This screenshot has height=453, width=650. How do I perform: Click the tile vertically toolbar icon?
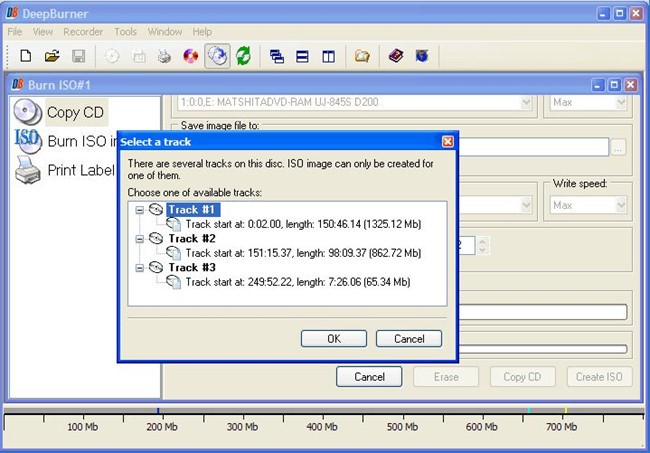coord(328,56)
